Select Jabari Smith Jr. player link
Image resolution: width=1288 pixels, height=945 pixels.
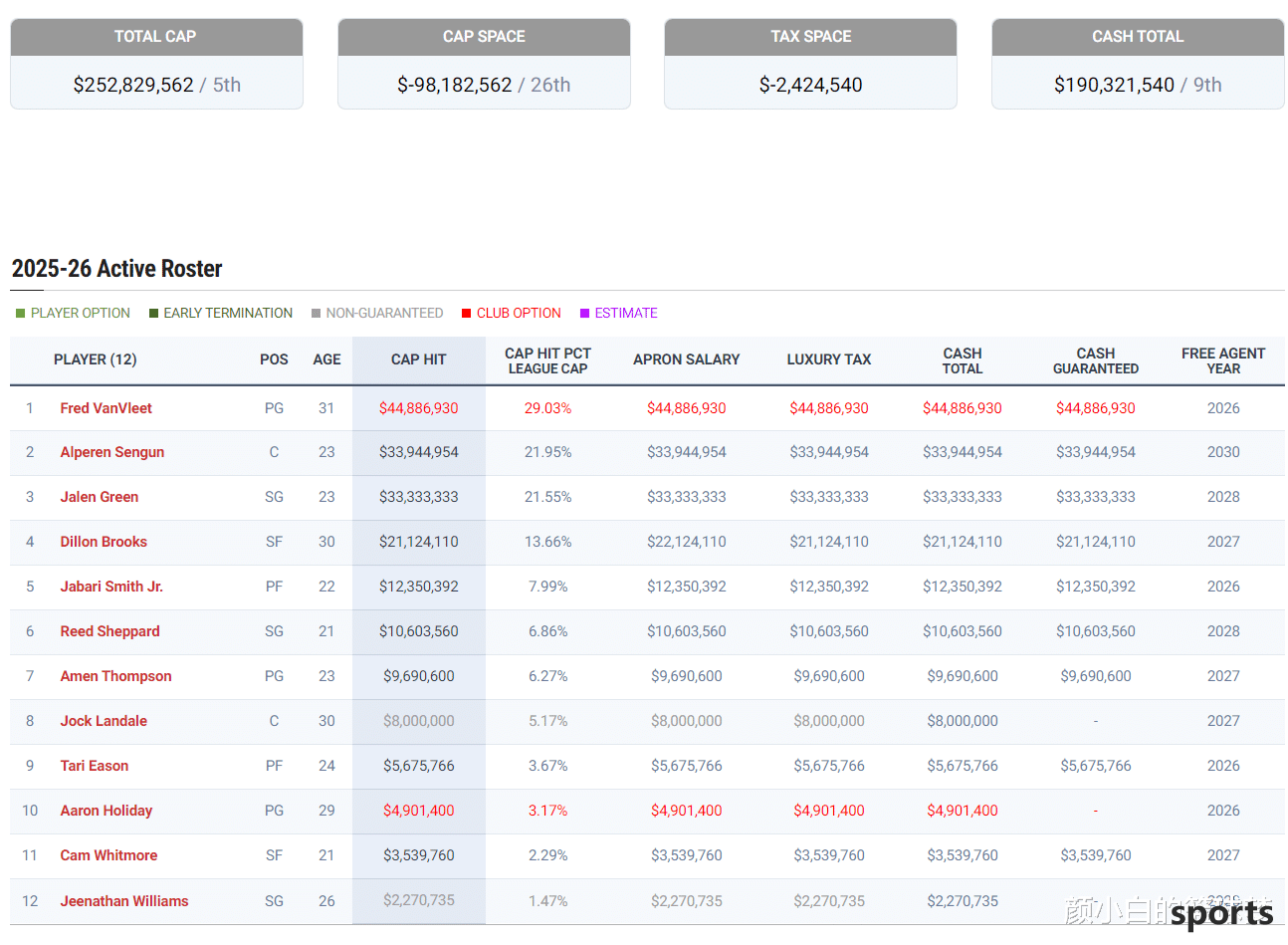110,587
